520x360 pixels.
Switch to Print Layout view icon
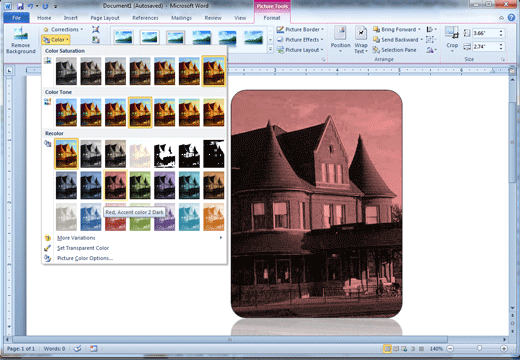click(x=387, y=349)
